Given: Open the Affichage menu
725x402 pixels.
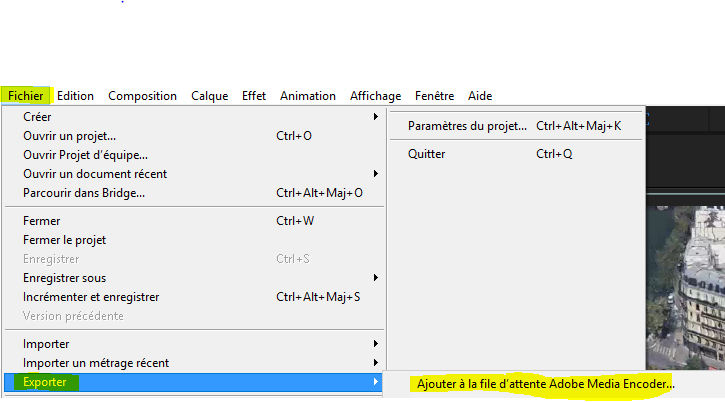Looking at the screenshot, I should tap(375, 96).
